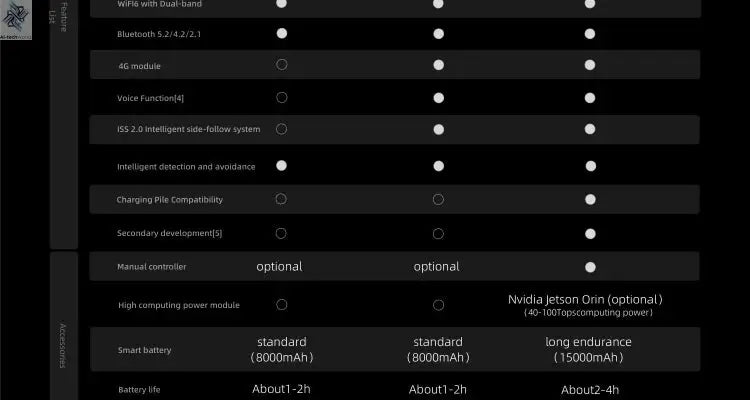Click first-column circle in ISS 2.0 side-follow row
Screen dimensions: 750x400
pyautogui.click(x=281, y=129)
